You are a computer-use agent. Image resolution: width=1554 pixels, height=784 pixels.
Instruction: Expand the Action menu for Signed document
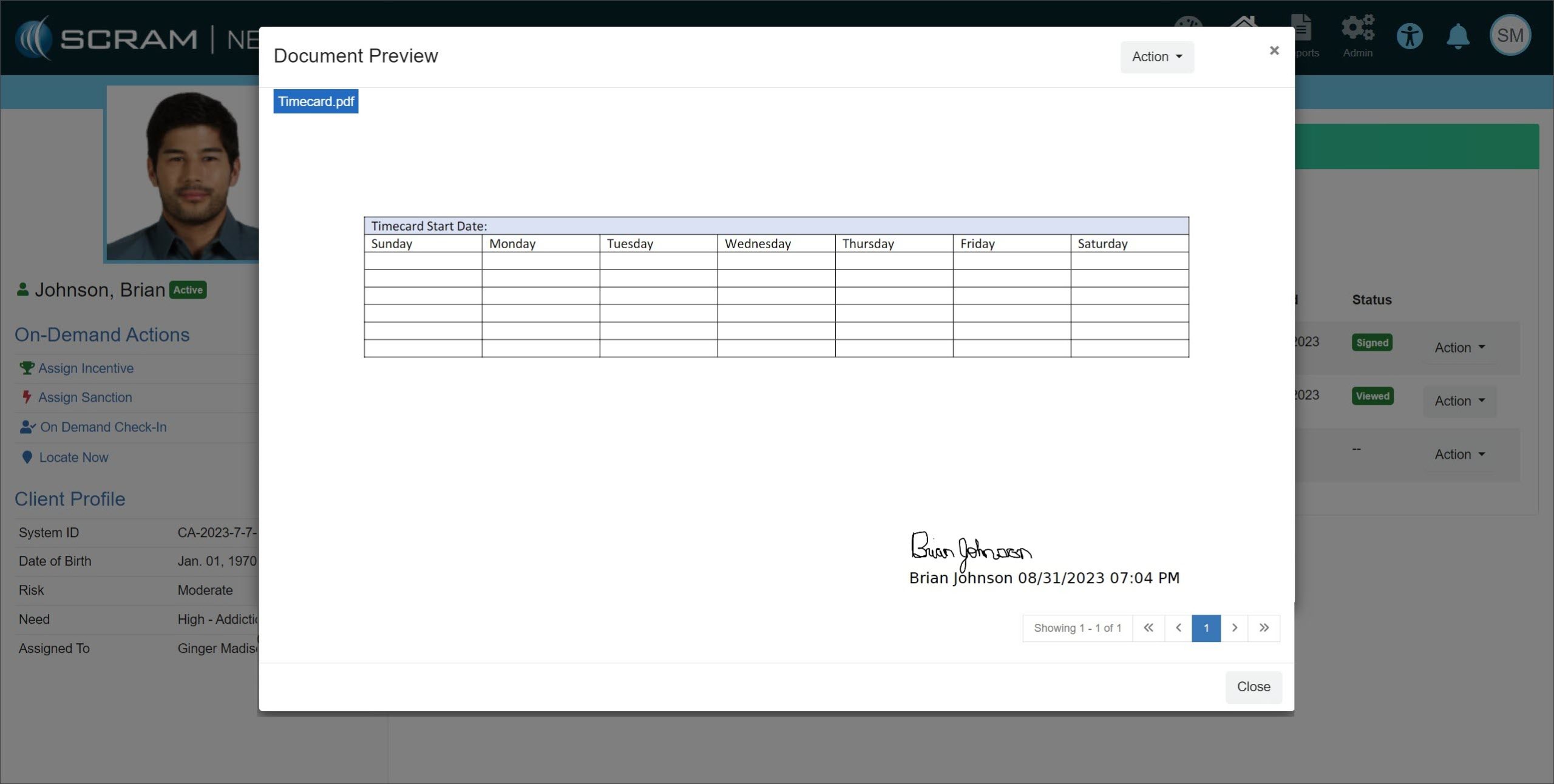pyautogui.click(x=1459, y=348)
